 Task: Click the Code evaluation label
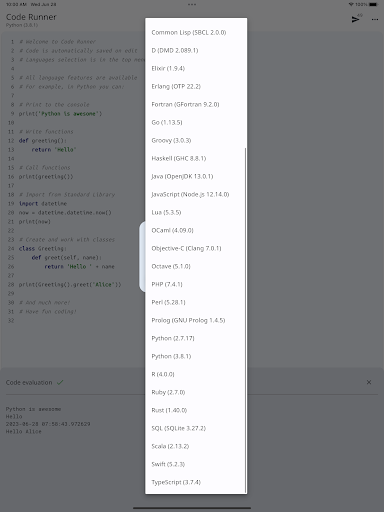tap(29, 382)
